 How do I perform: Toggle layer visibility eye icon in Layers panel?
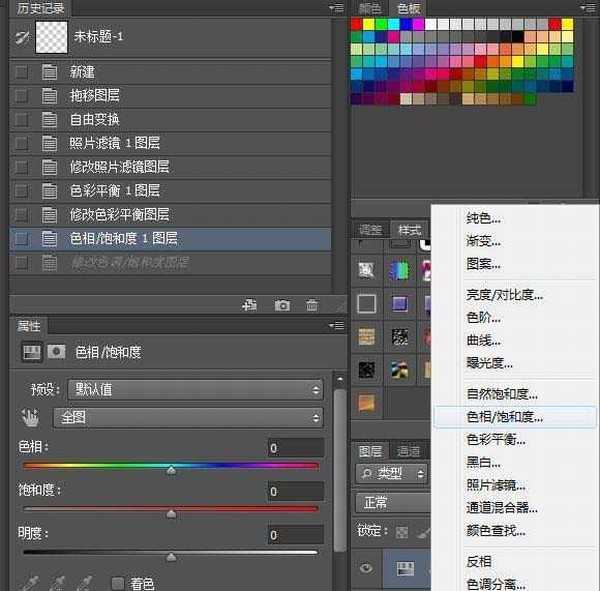367,568
